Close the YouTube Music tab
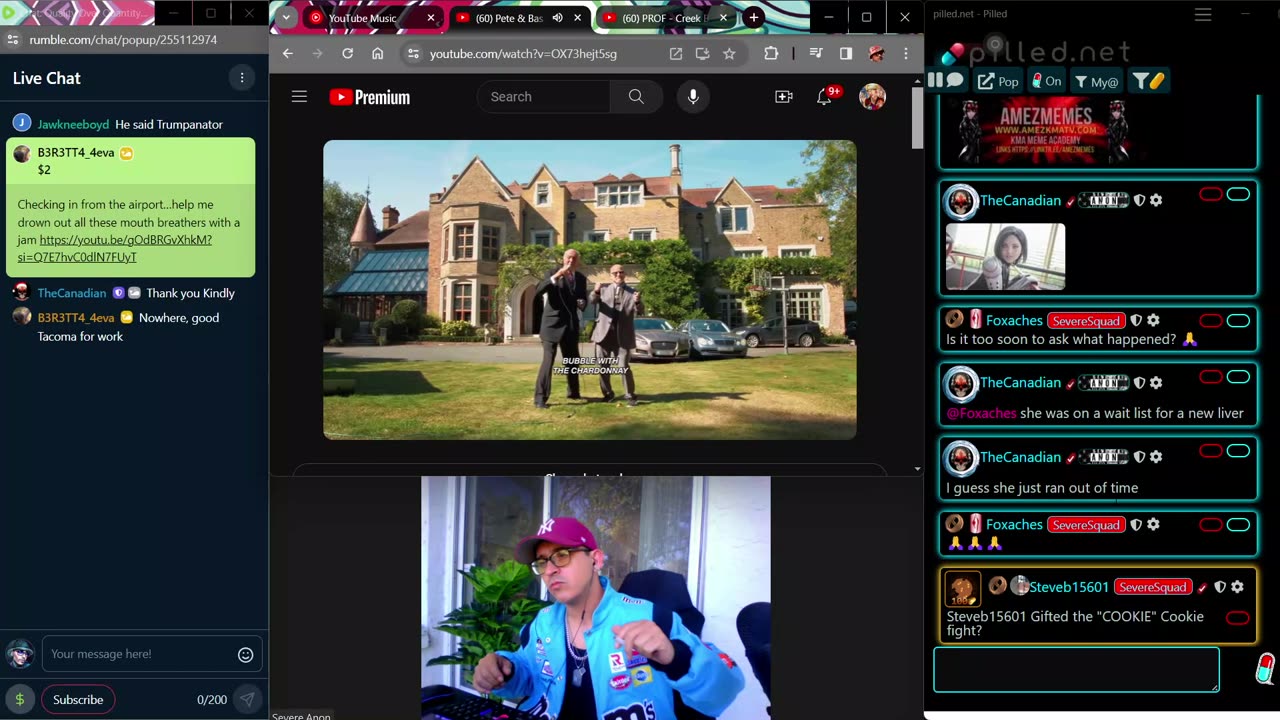Viewport: 1280px width, 720px height. 431,18
